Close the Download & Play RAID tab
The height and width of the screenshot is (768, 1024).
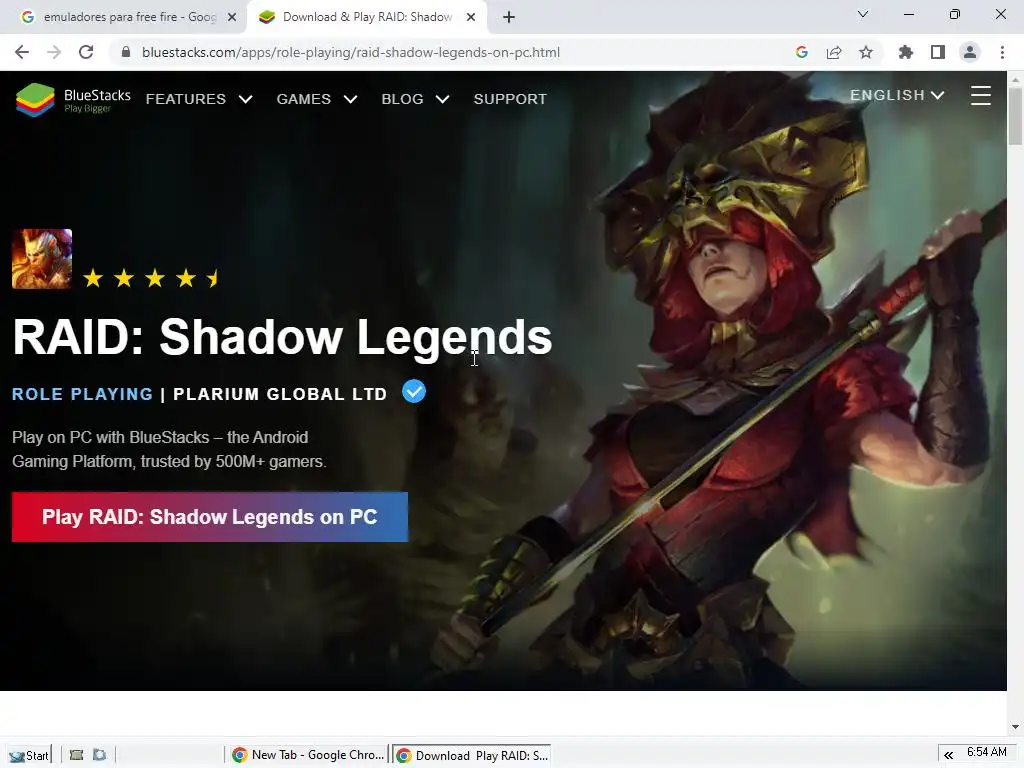(471, 17)
